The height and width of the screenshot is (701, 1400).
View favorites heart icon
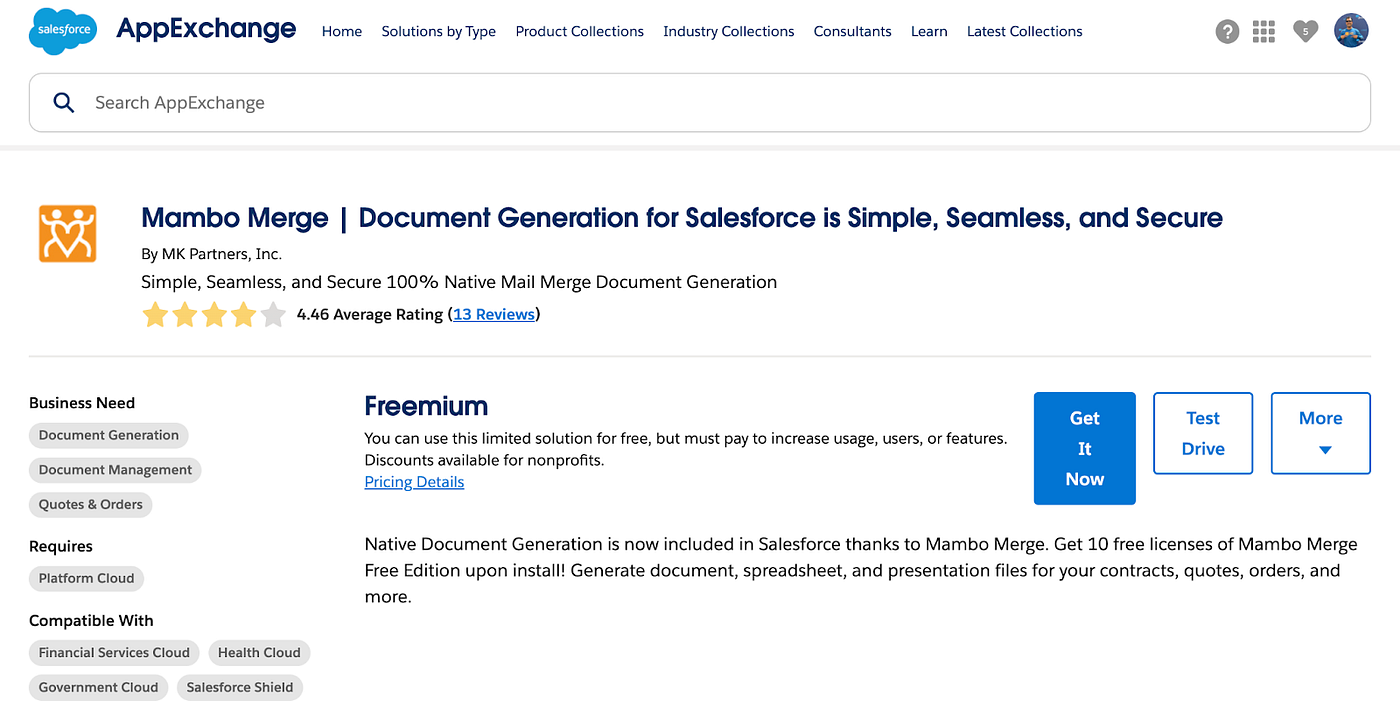(1305, 32)
